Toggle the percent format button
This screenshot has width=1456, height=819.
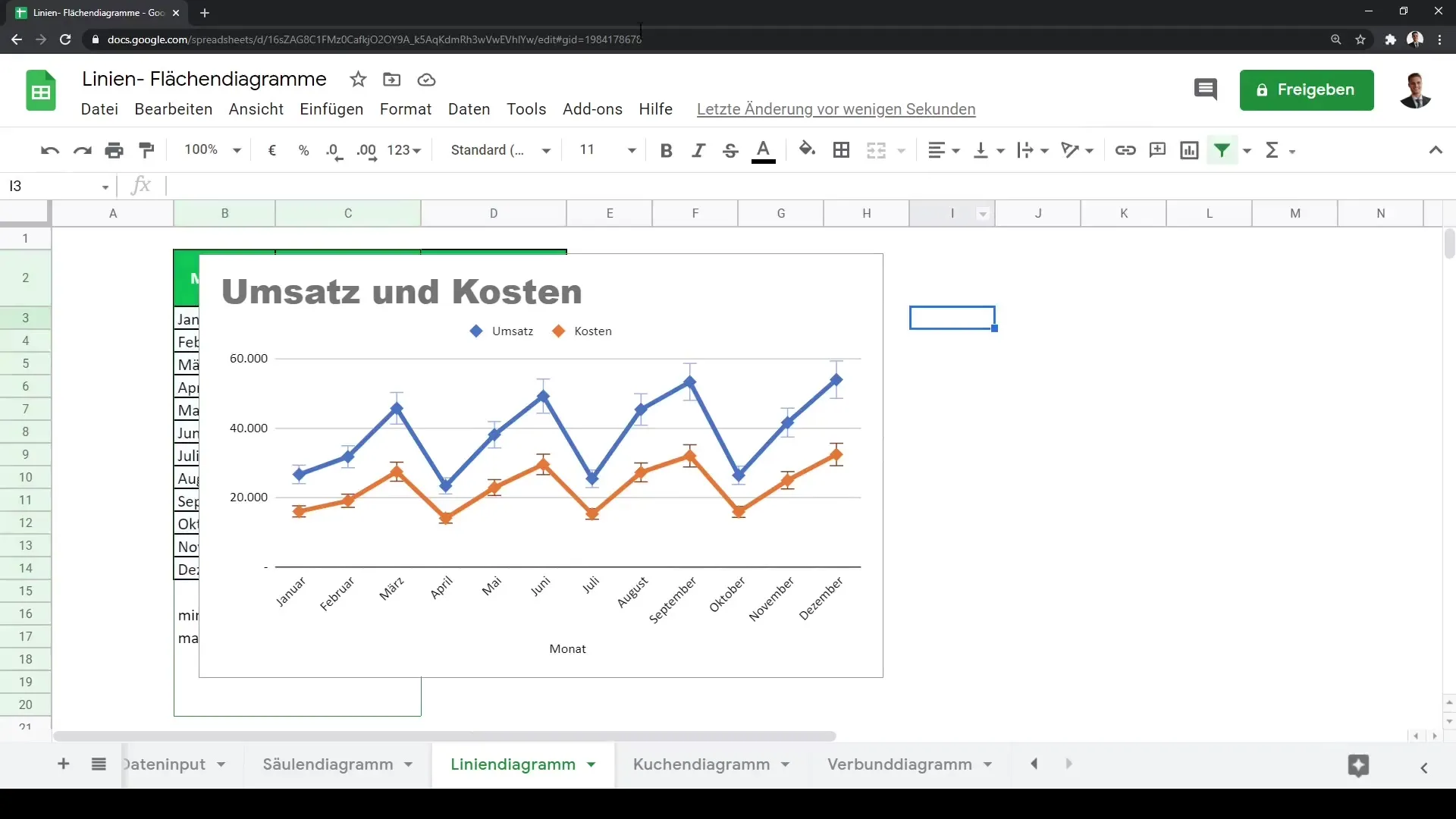[x=304, y=149]
